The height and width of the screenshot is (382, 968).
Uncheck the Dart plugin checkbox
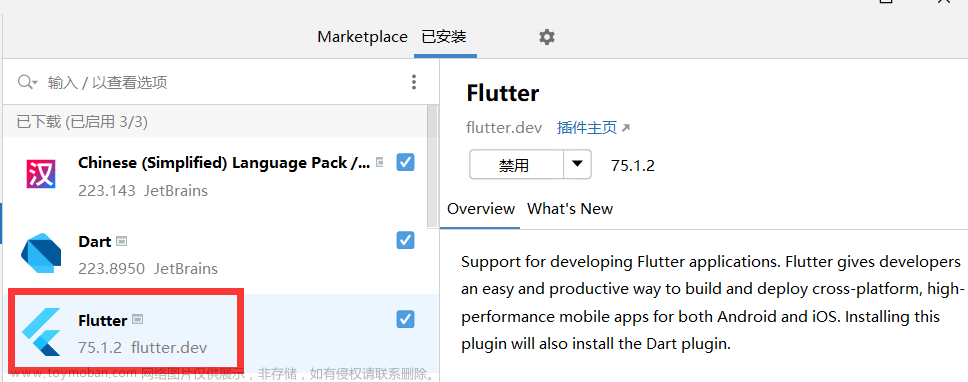click(405, 241)
